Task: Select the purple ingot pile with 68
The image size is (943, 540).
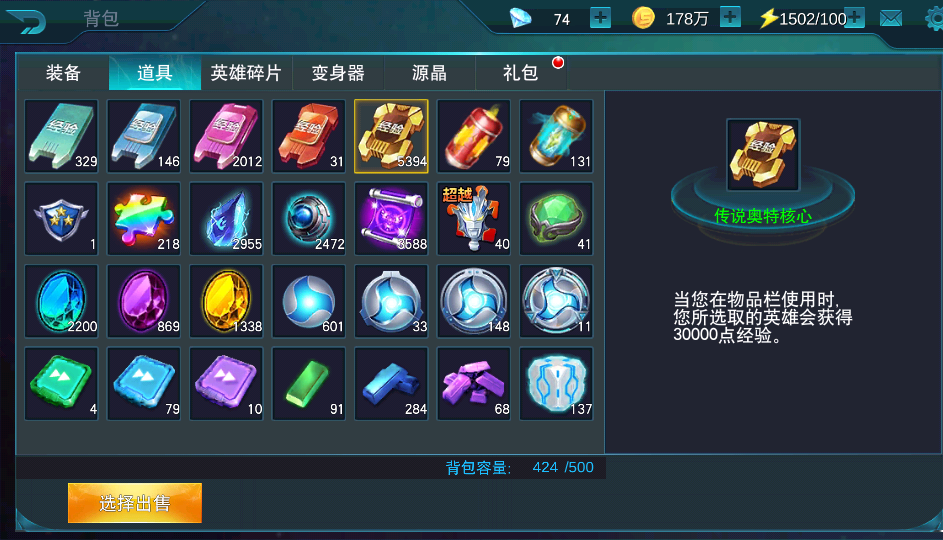Action: [474, 384]
